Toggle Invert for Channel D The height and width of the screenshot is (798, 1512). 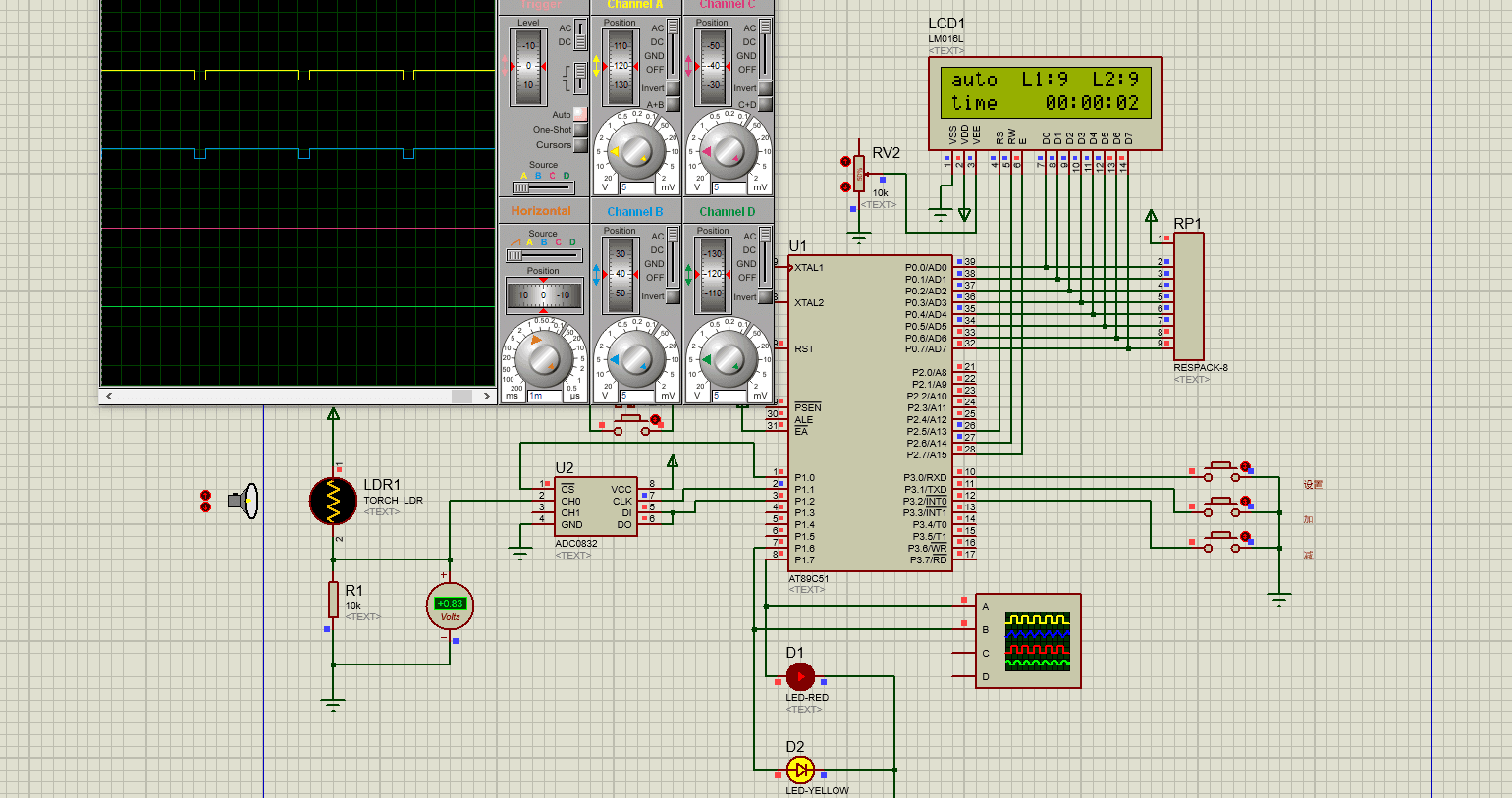(766, 296)
